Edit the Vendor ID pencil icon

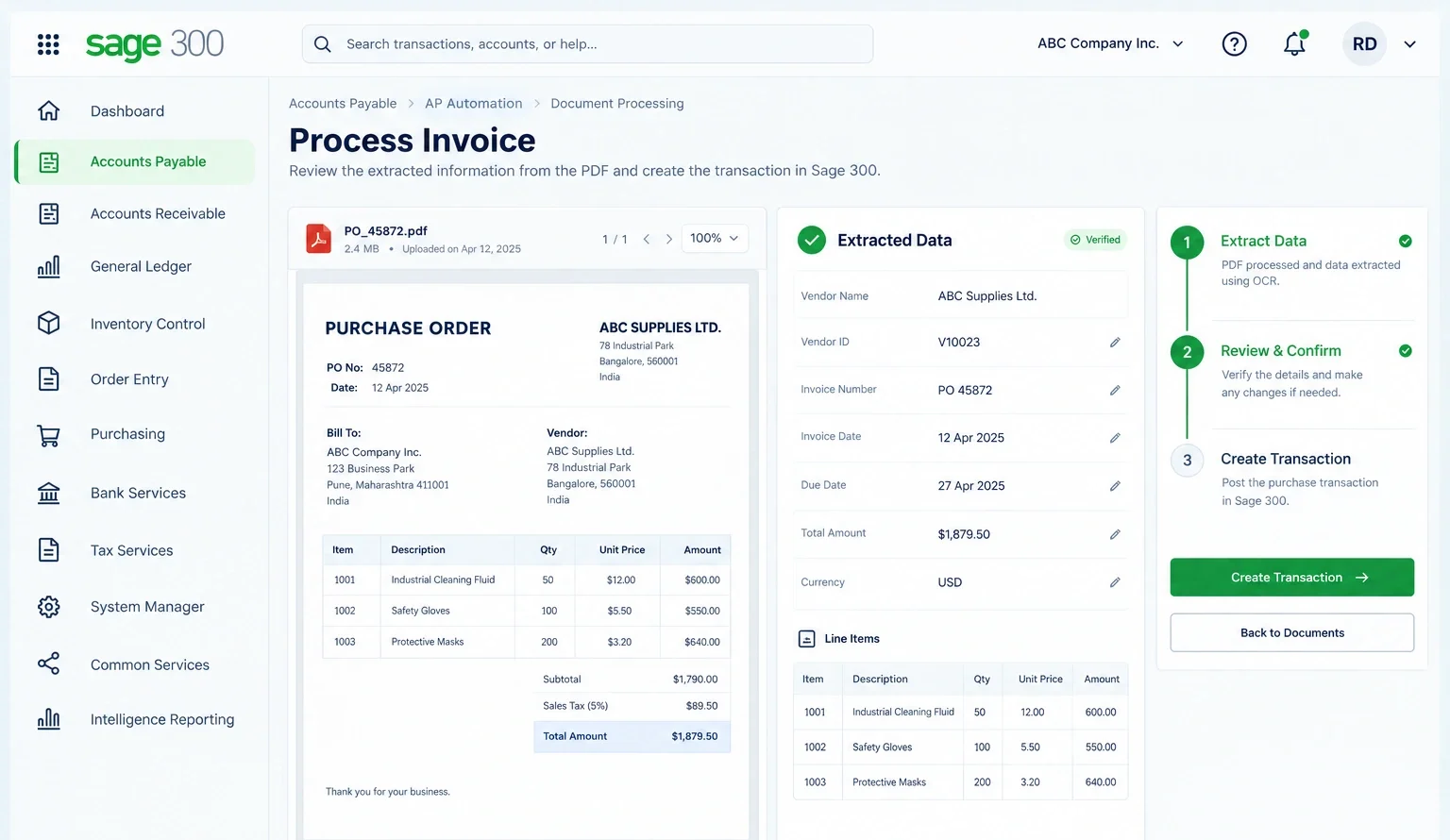1115,343
